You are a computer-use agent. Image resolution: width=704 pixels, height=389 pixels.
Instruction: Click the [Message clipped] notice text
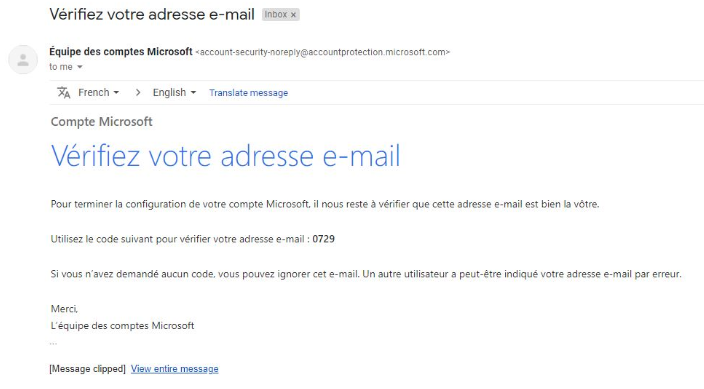point(88,369)
